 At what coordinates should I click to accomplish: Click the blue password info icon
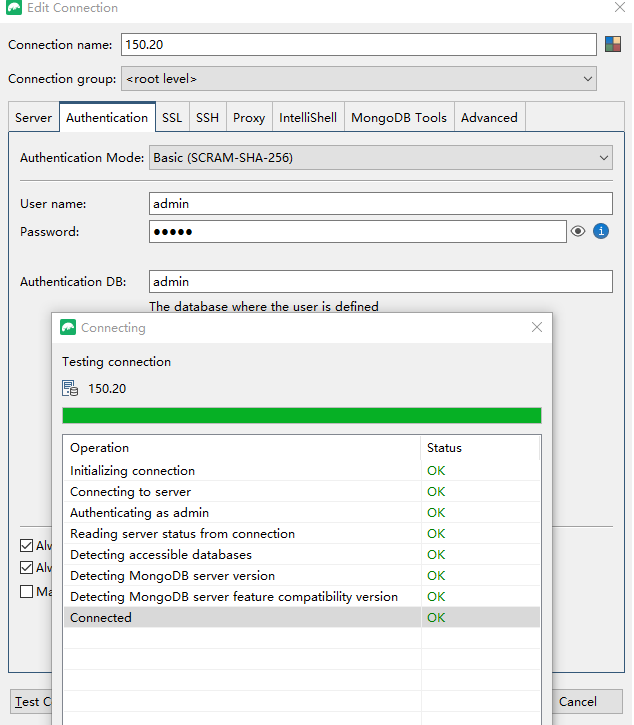point(601,231)
